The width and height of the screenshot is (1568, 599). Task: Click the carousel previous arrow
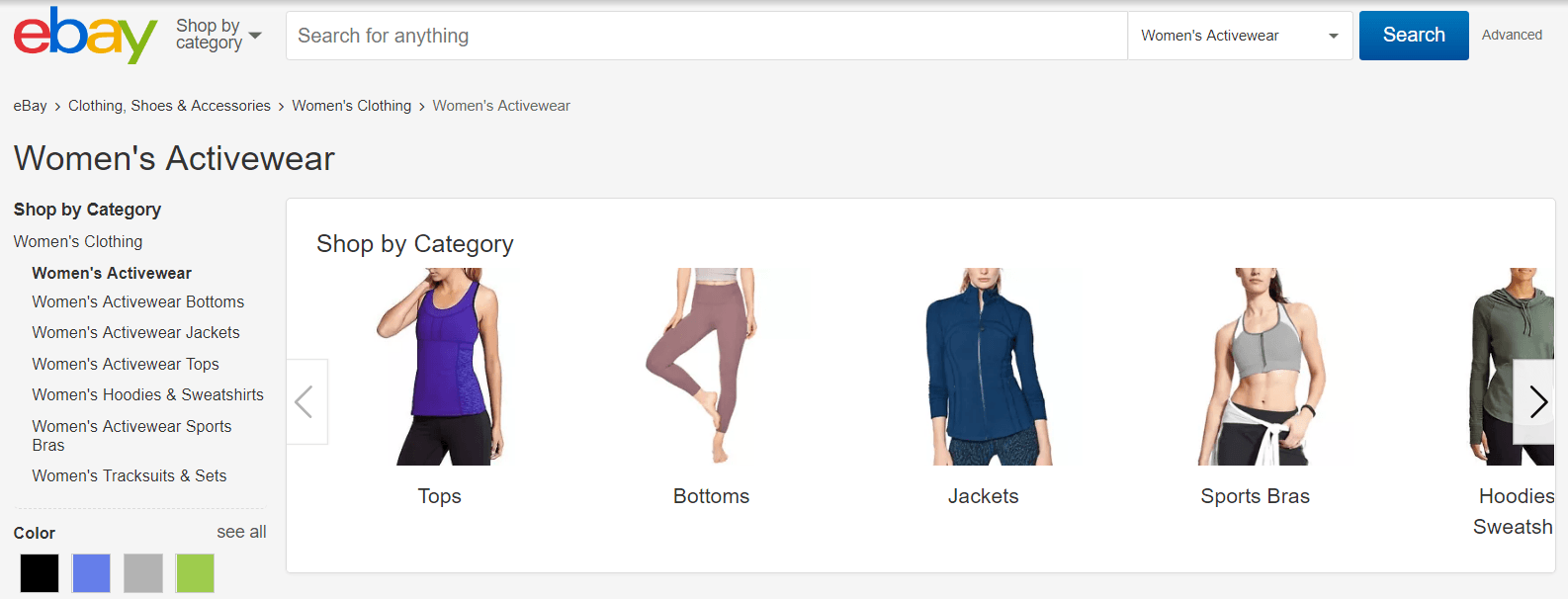click(x=306, y=401)
